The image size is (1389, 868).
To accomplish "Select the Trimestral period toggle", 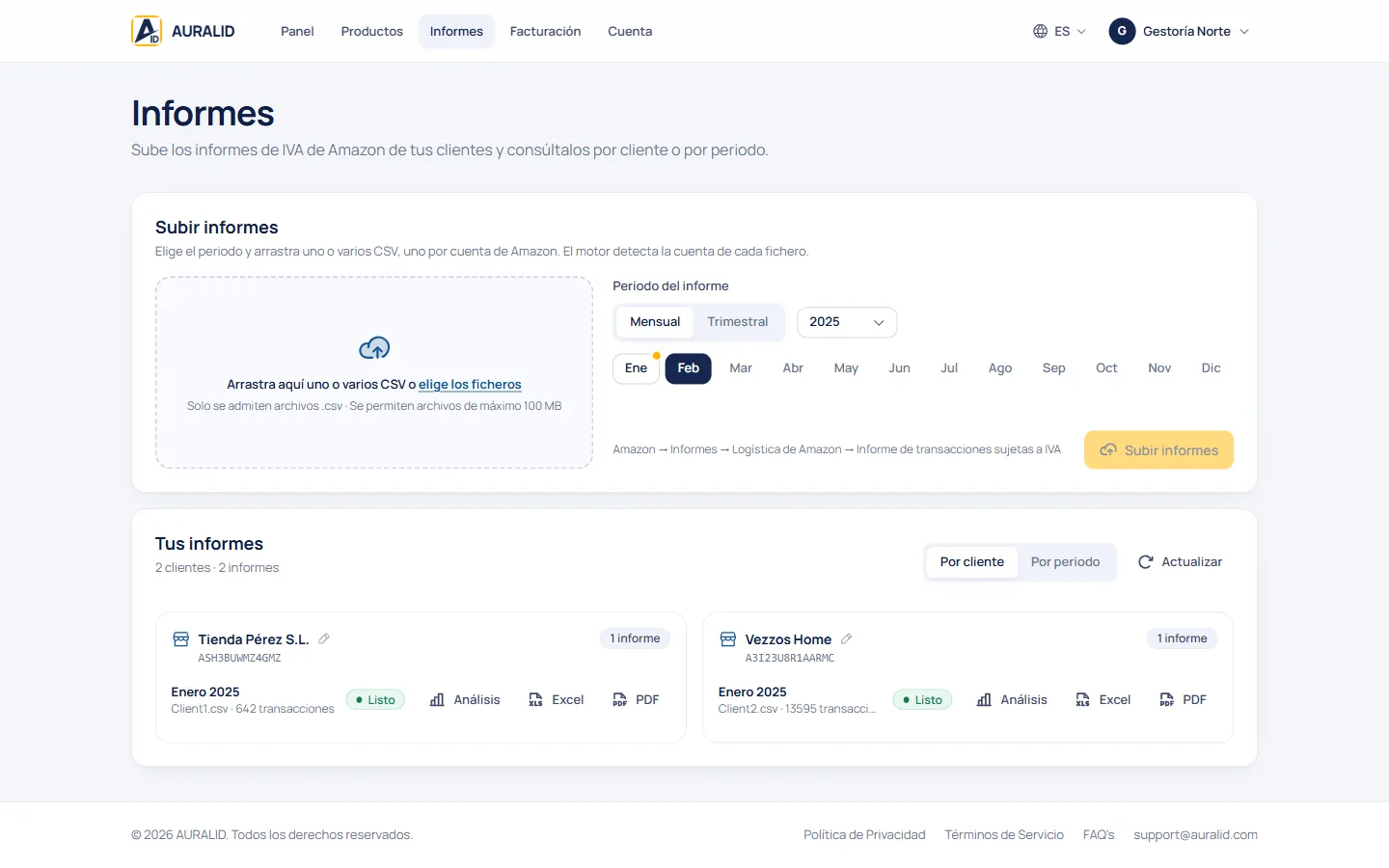I will 738,322.
